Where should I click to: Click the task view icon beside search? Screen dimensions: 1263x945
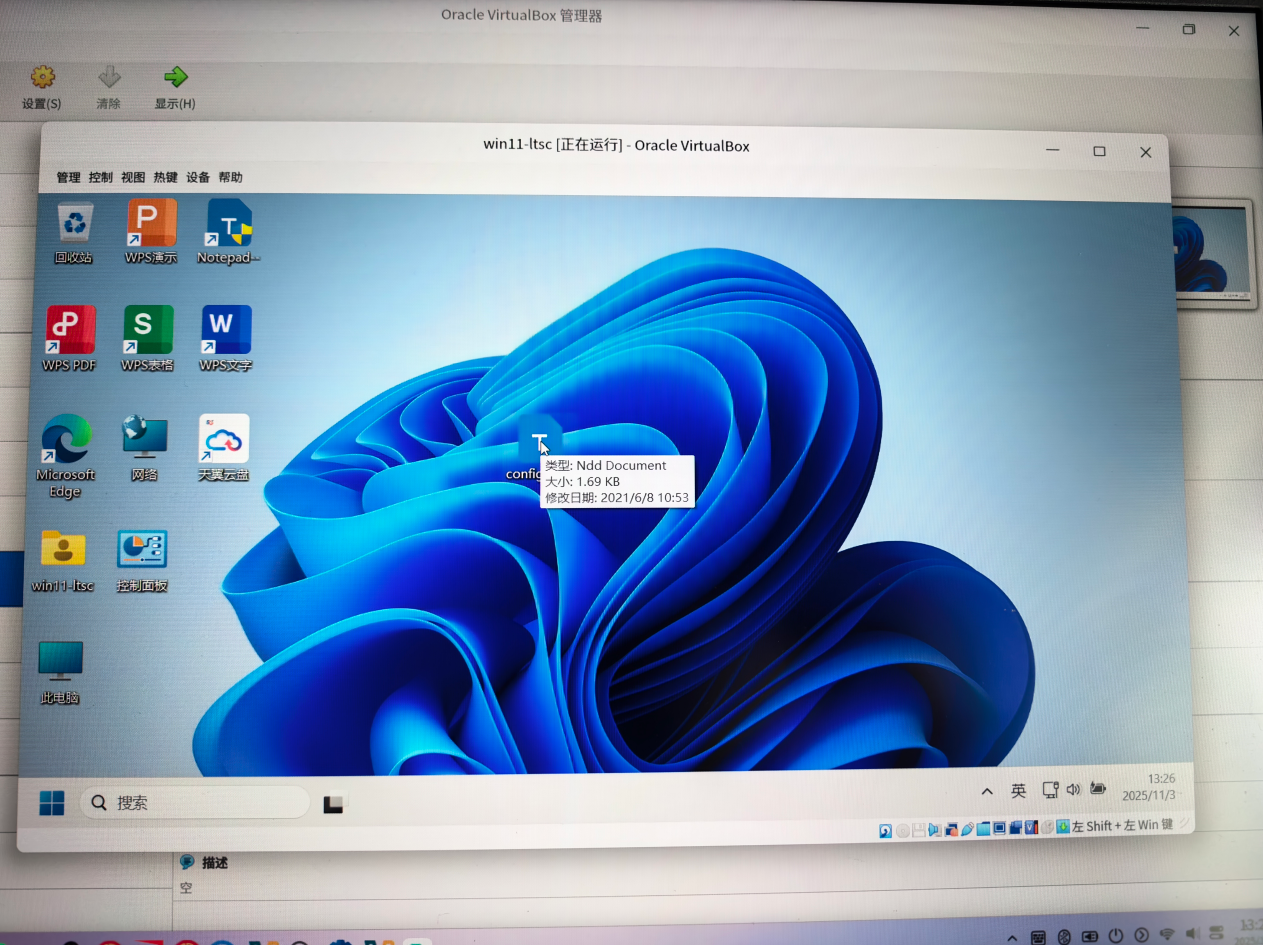[333, 804]
